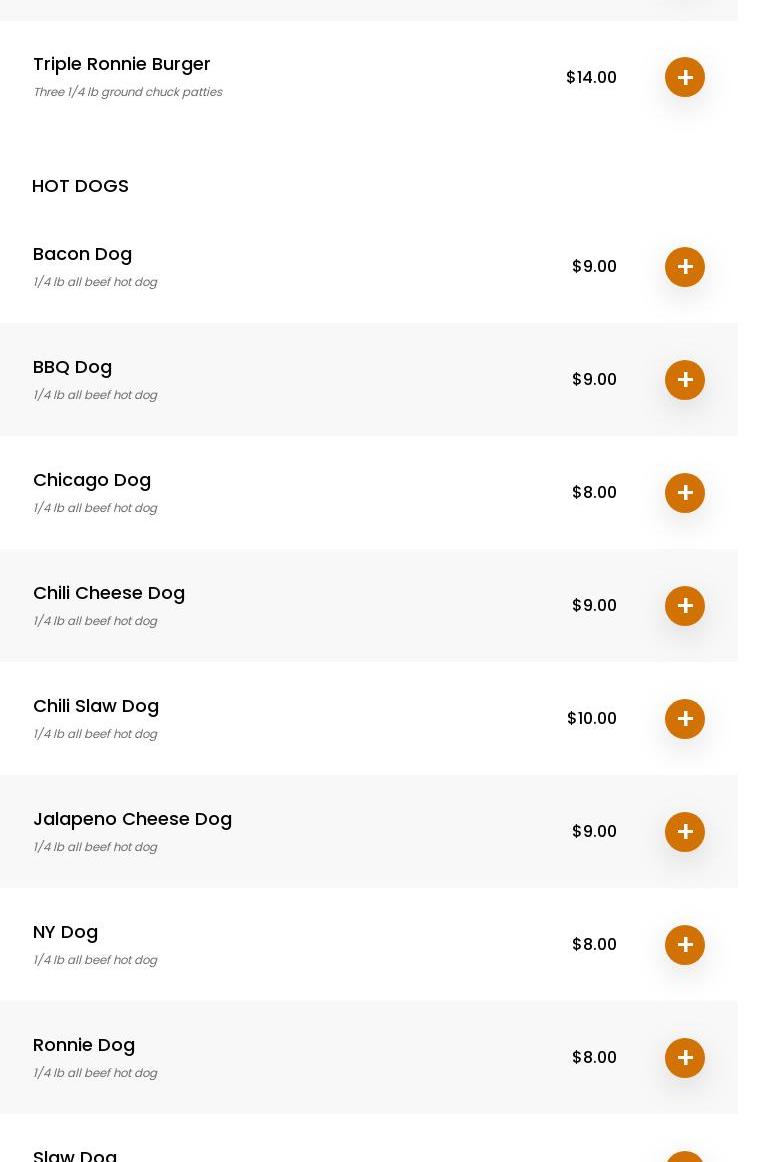Add Triple Ronnie Burger to order
Viewport: 770px width, 1162px height.
pyautogui.click(x=685, y=77)
